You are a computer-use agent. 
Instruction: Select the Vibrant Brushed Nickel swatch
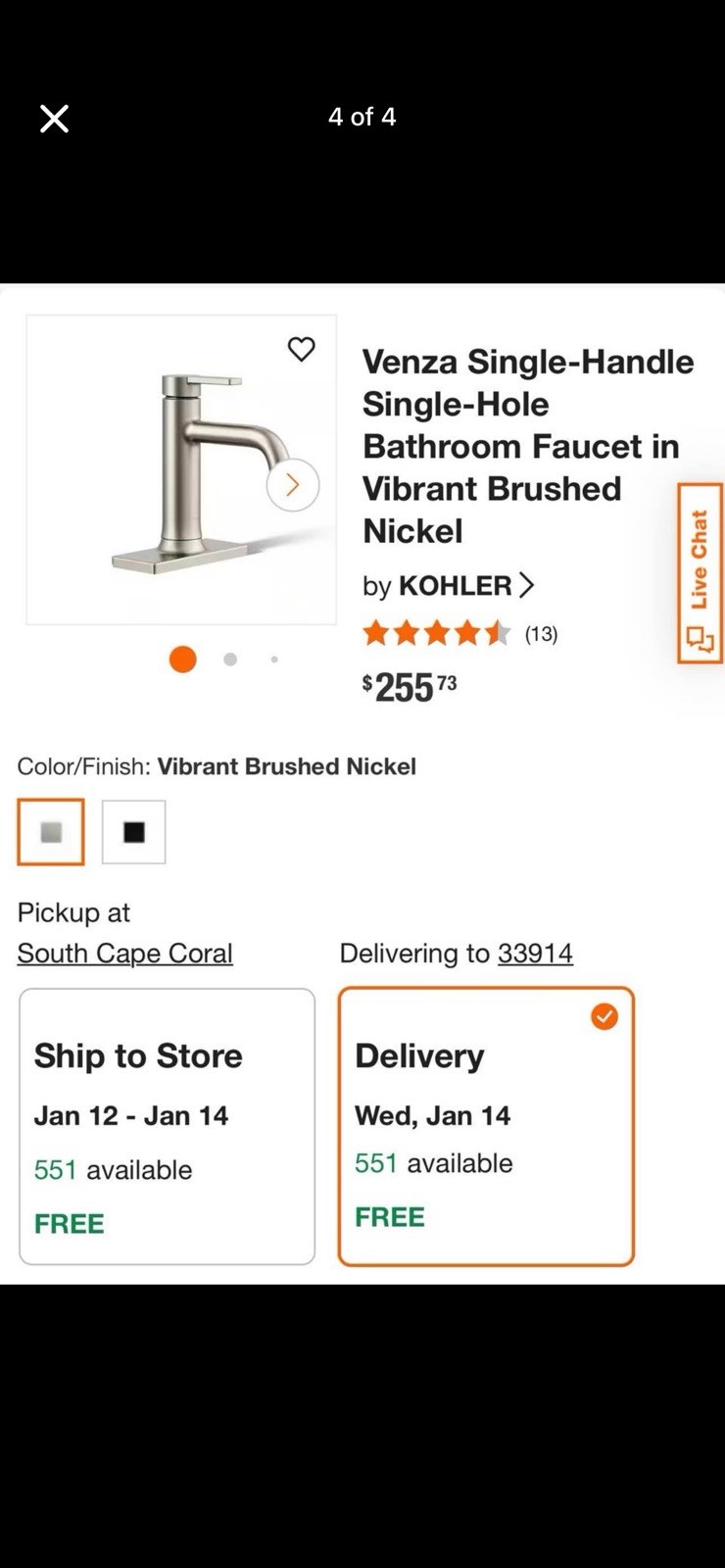pos(51,832)
